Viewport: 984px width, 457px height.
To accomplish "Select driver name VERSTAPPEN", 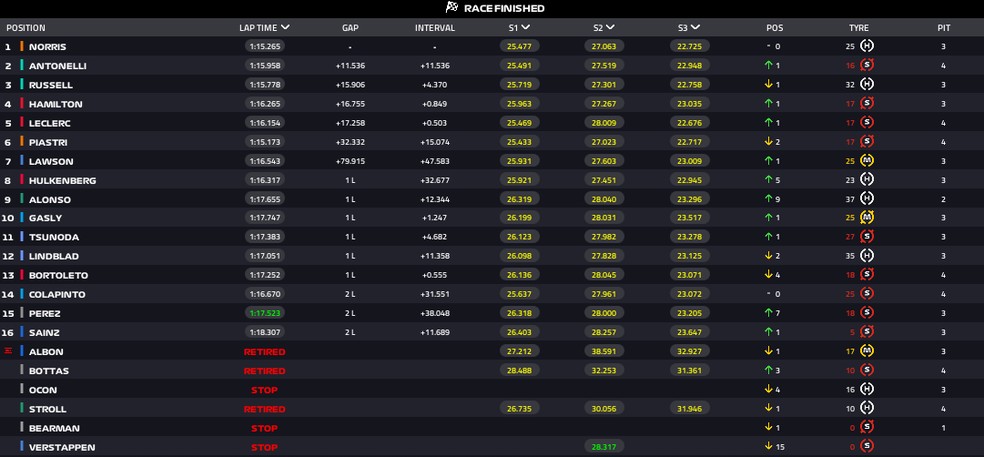I will [62, 448].
